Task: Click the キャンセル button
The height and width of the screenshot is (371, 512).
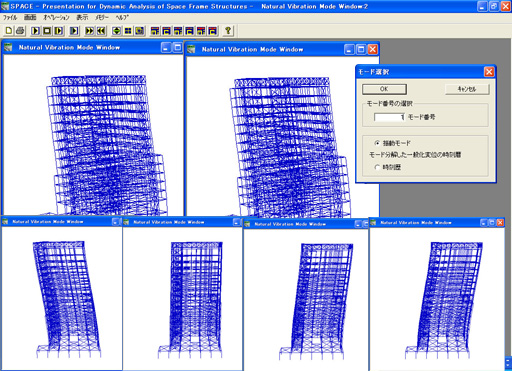Action: point(467,89)
